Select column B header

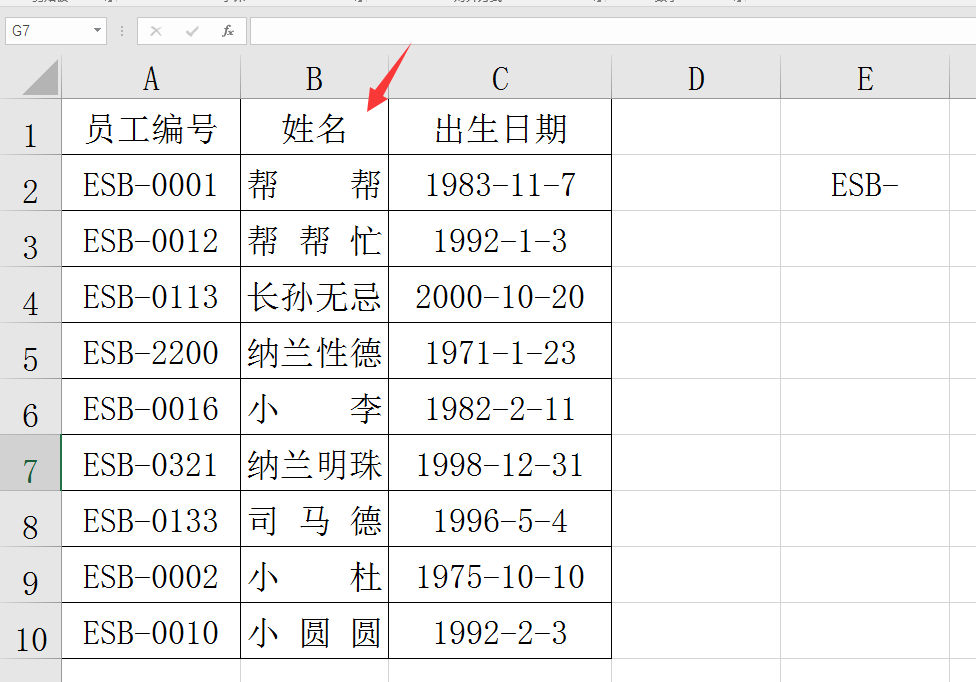[314, 78]
